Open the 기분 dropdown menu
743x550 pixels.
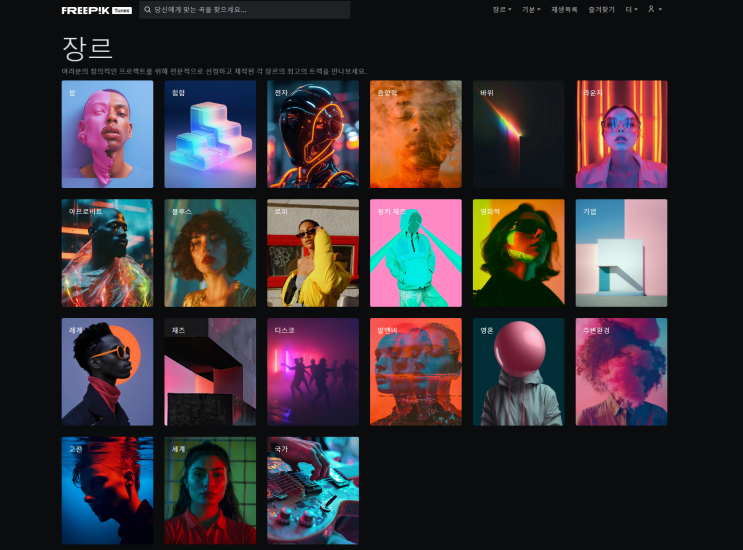pos(531,9)
